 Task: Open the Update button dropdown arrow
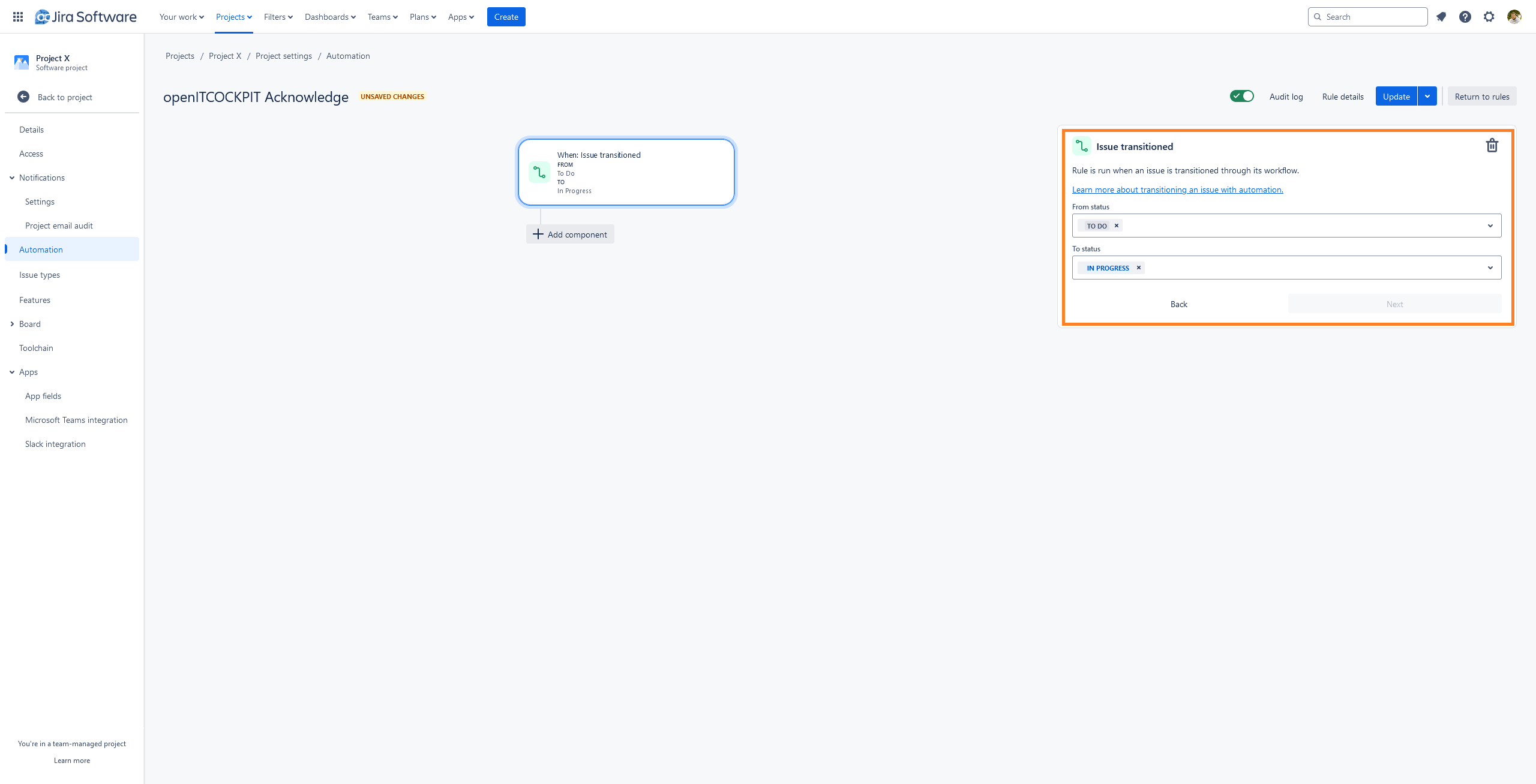[1427, 96]
